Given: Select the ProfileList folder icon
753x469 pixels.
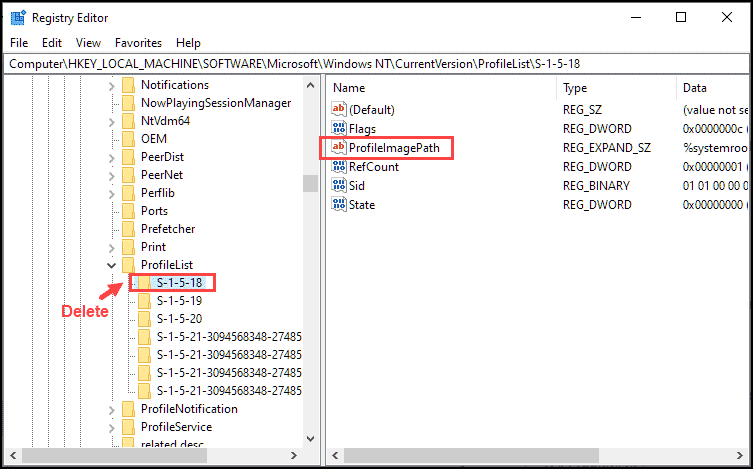Looking at the screenshot, I should coord(128,265).
